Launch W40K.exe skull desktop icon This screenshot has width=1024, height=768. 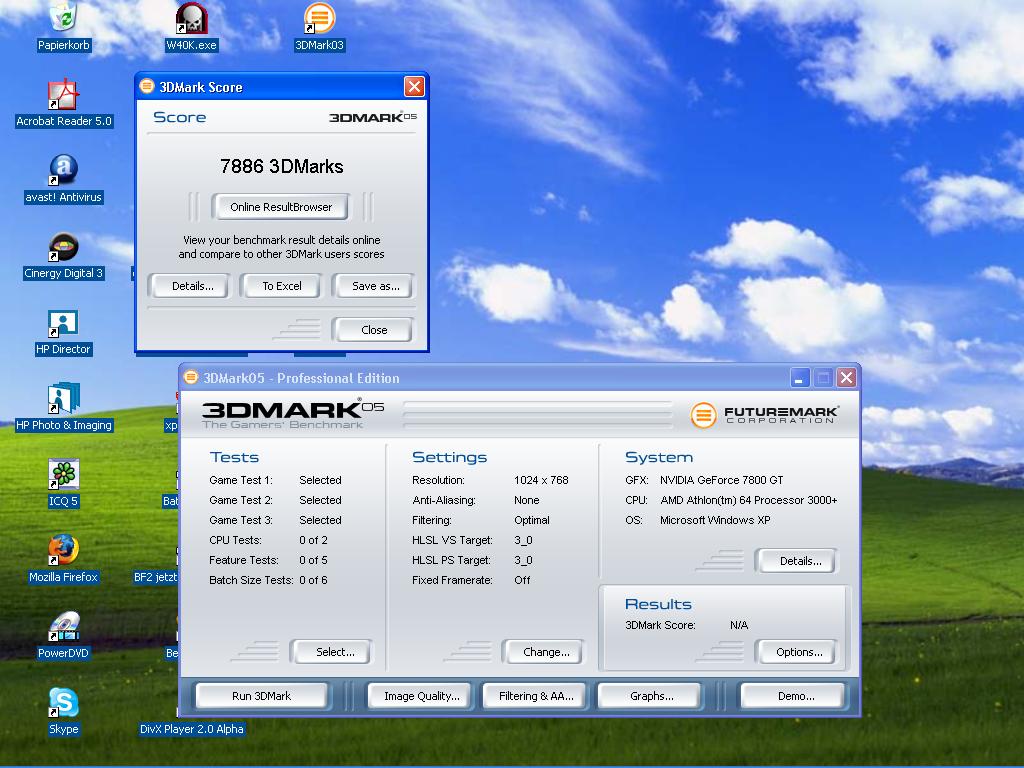click(x=191, y=18)
